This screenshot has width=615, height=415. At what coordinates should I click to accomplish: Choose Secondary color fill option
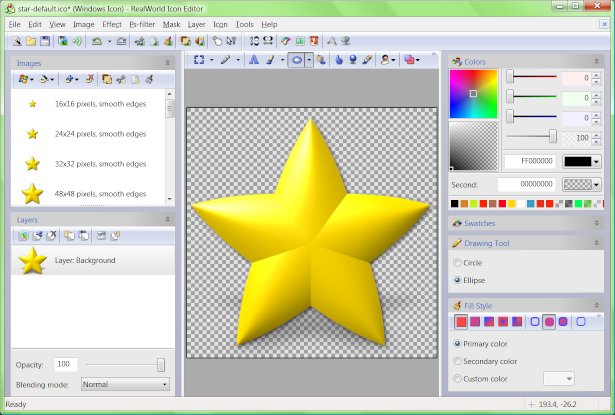point(458,361)
